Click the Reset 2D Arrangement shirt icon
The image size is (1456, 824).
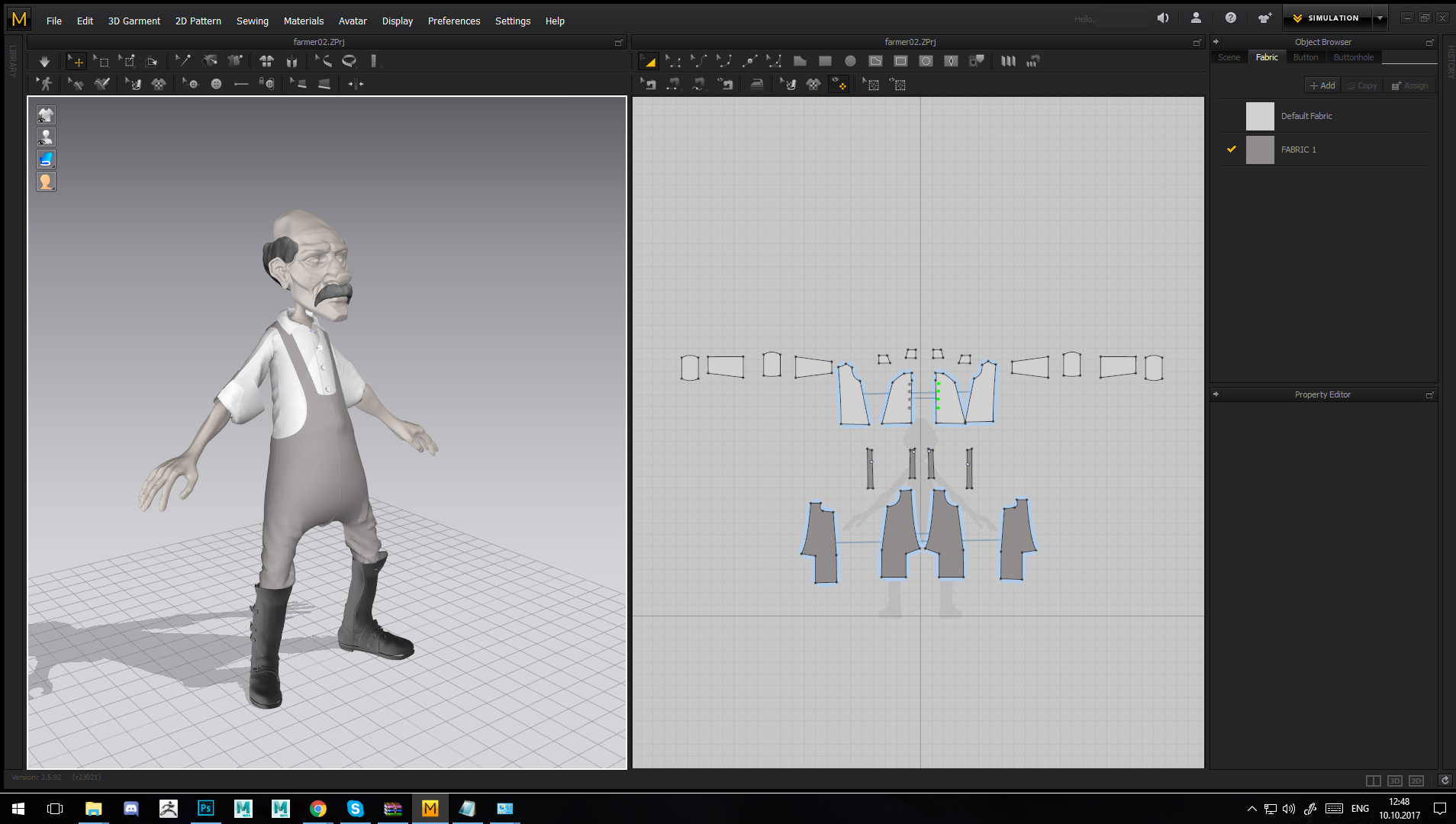coord(266,61)
